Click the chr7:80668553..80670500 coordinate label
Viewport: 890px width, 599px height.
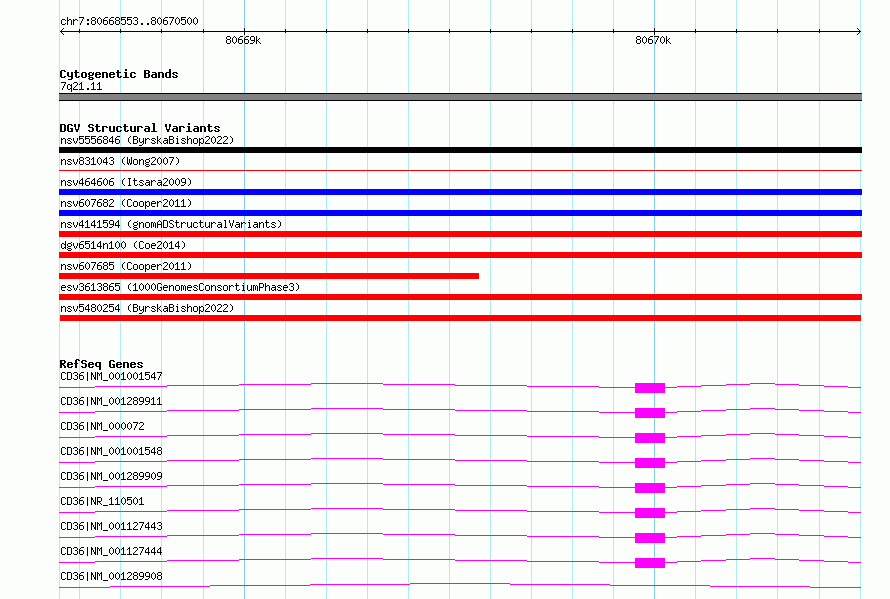coord(129,21)
